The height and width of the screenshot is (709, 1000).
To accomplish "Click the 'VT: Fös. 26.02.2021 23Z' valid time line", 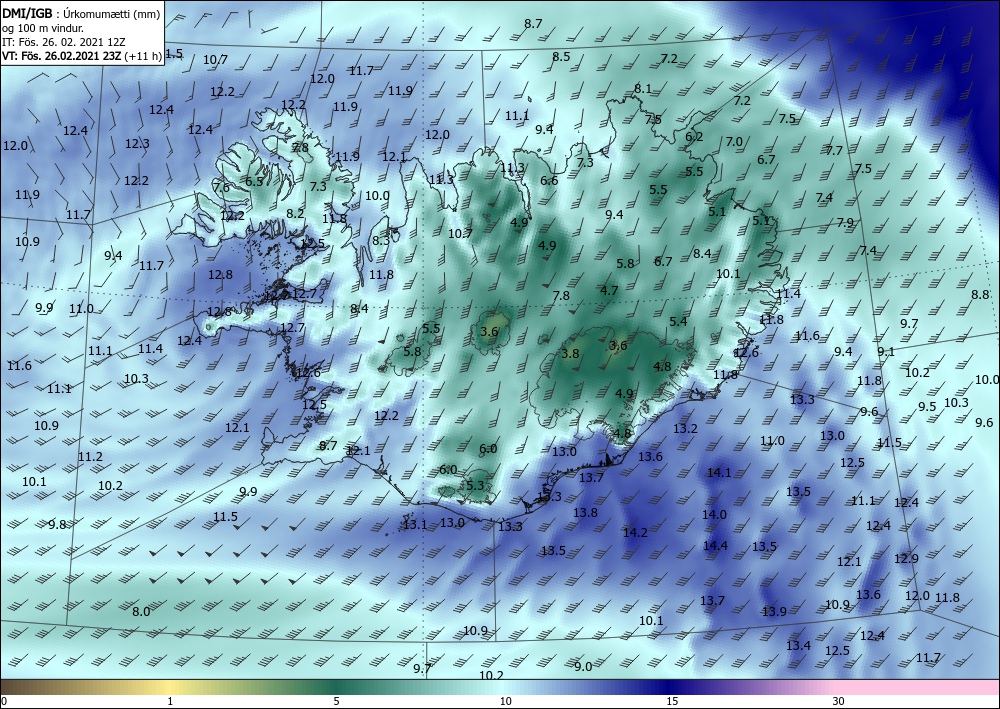I will 62,55.
